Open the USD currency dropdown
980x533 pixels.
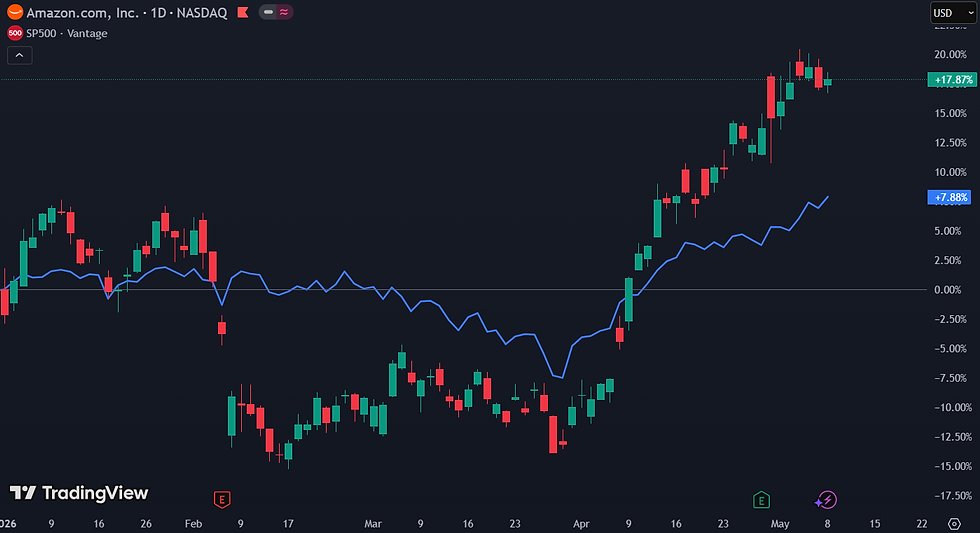[953, 12]
